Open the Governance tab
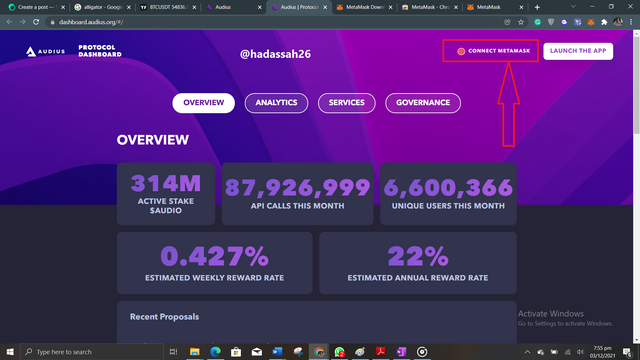Viewport: 640px width, 360px height. [x=423, y=103]
